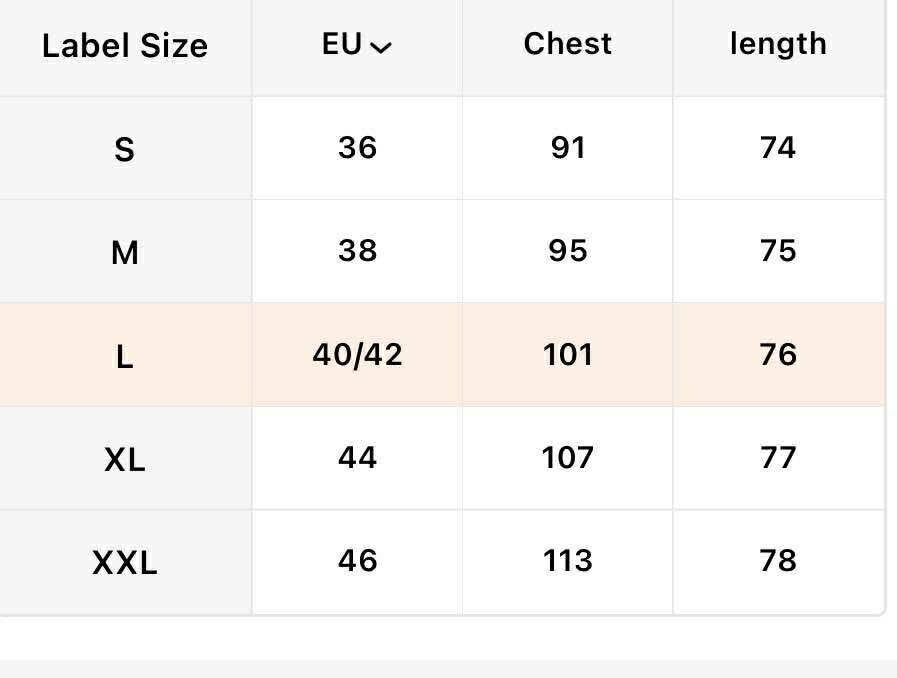Click length value 74 cell
The width and height of the screenshot is (897, 678).
click(x=778, y=148)
